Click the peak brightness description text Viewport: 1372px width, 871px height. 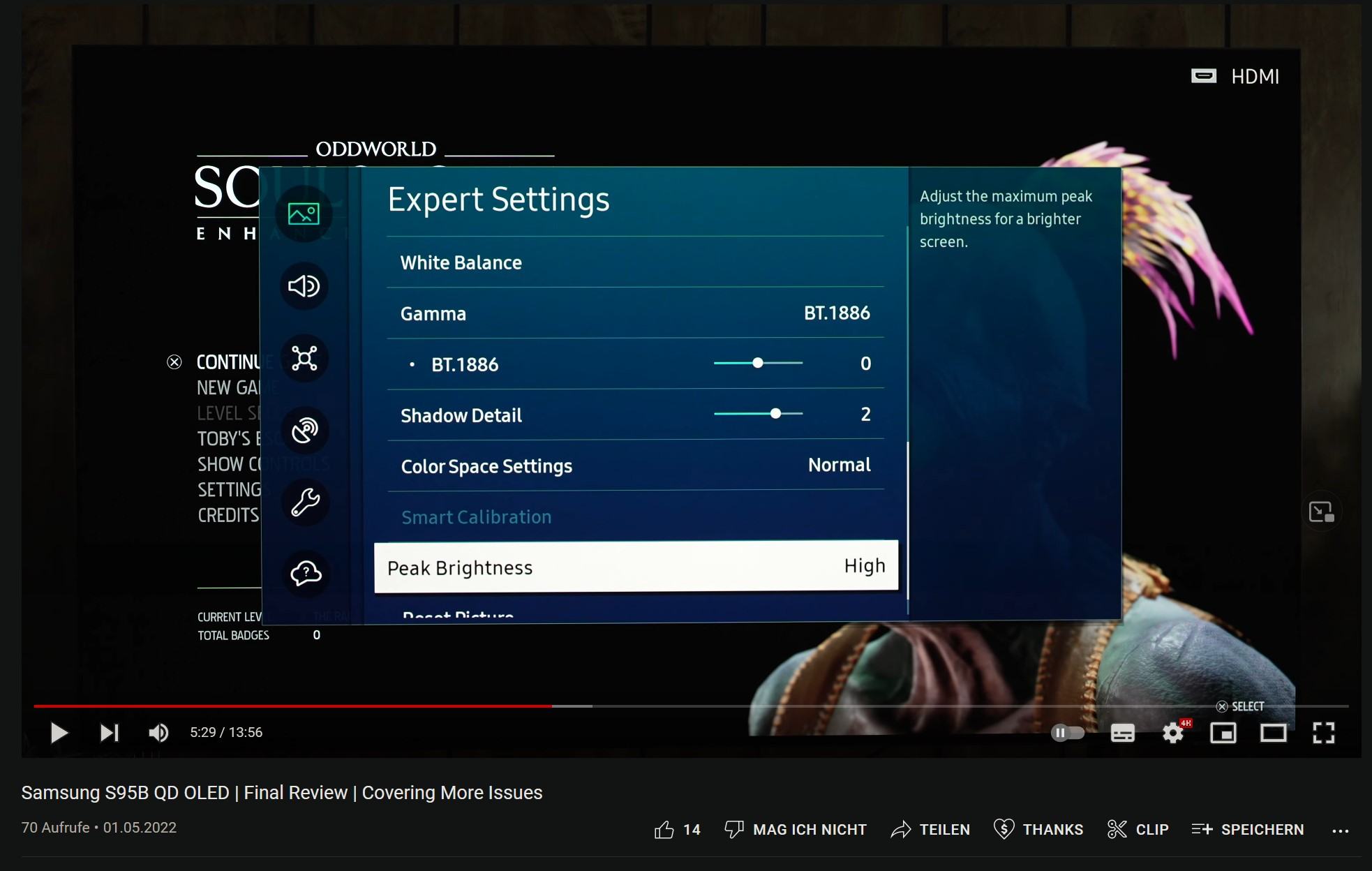pos(1006,219)
